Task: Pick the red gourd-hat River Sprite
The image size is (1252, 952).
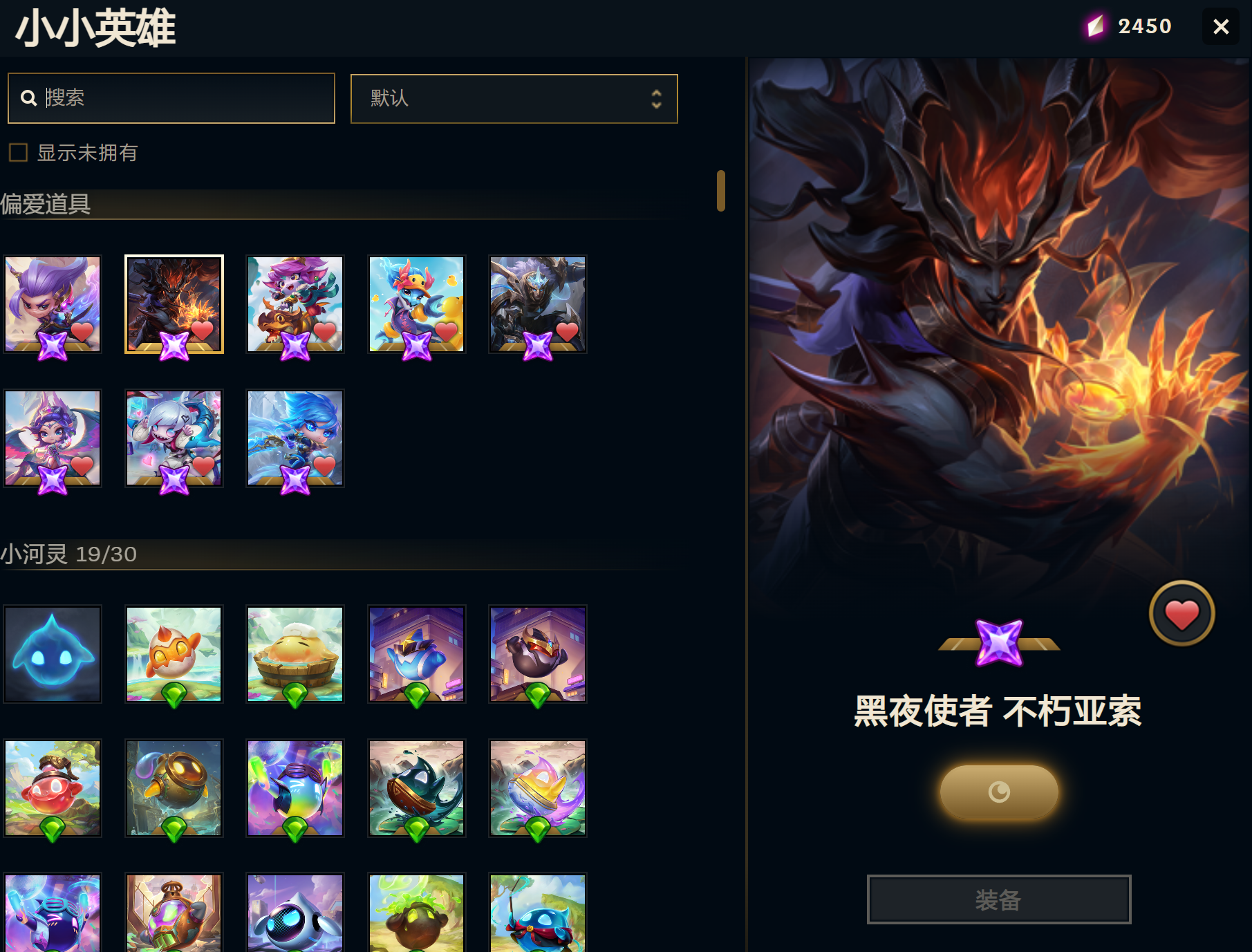Action: pyautogui.click(x=53, y=788)
